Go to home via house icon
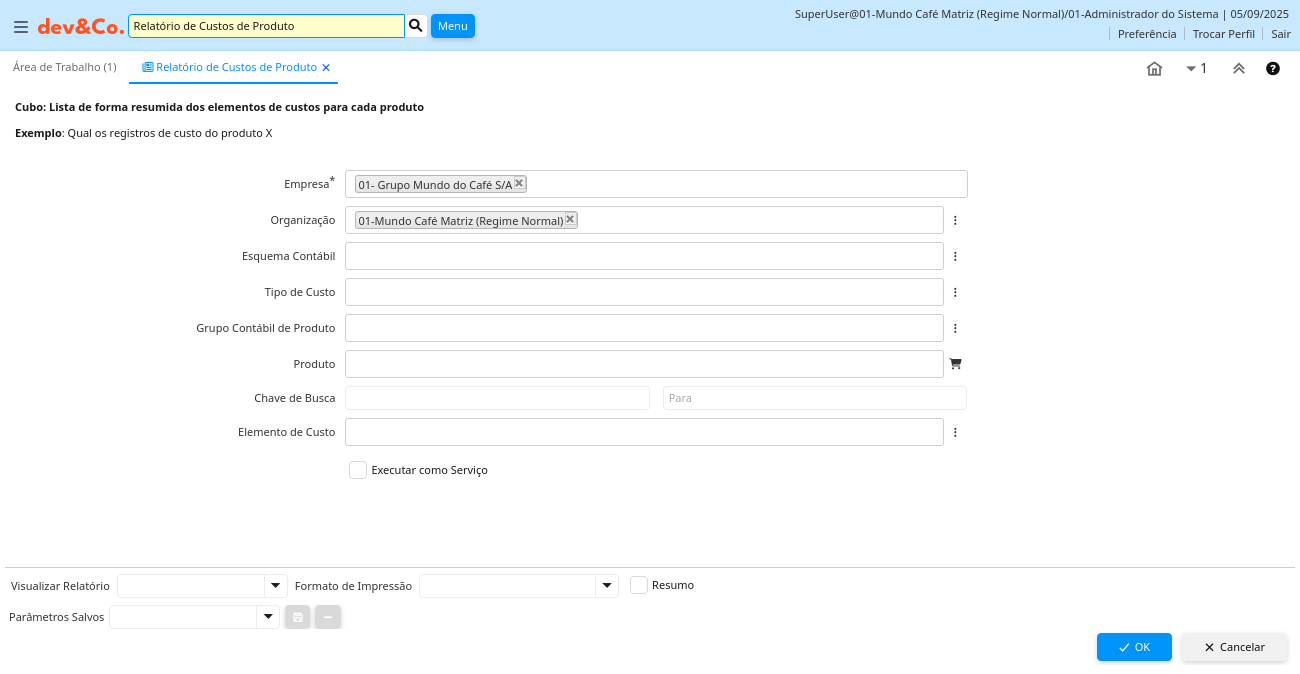The height and width of the screenshot is (674, 1300). 1154,69
